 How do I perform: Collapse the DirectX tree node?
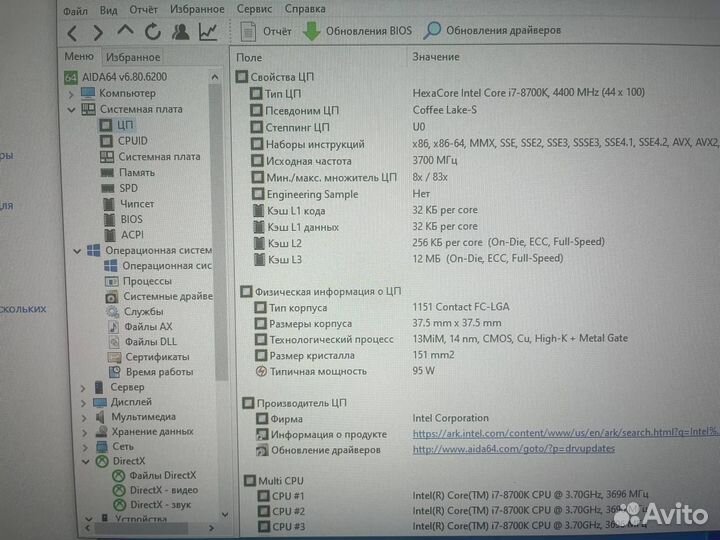point(85,461)
